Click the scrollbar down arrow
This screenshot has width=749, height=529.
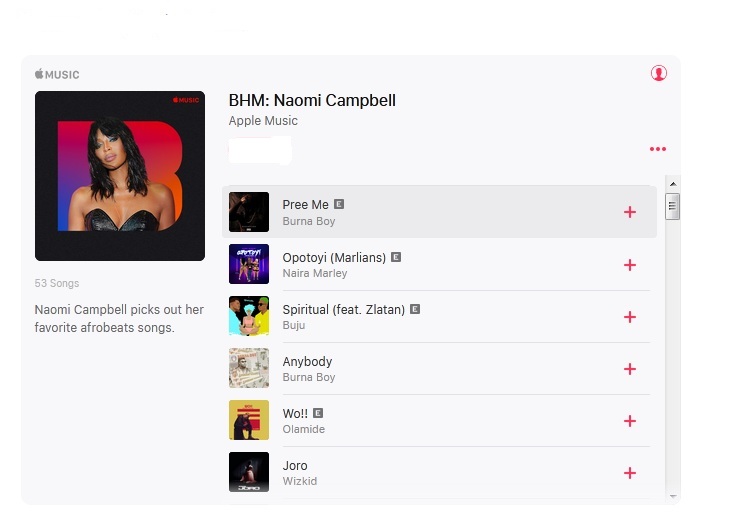[673, 497]
